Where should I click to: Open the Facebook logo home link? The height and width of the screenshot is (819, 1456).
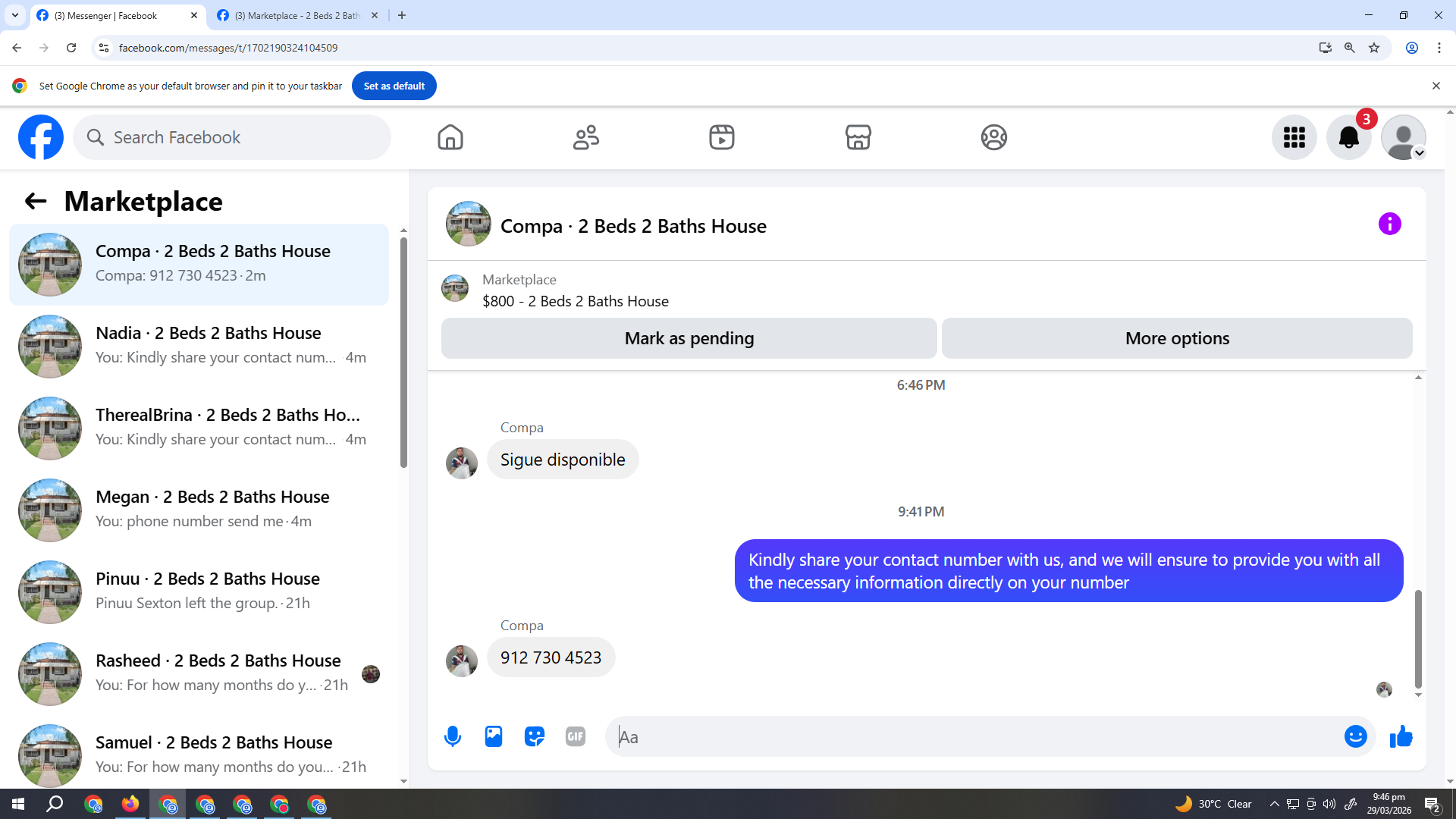[41, 137]
